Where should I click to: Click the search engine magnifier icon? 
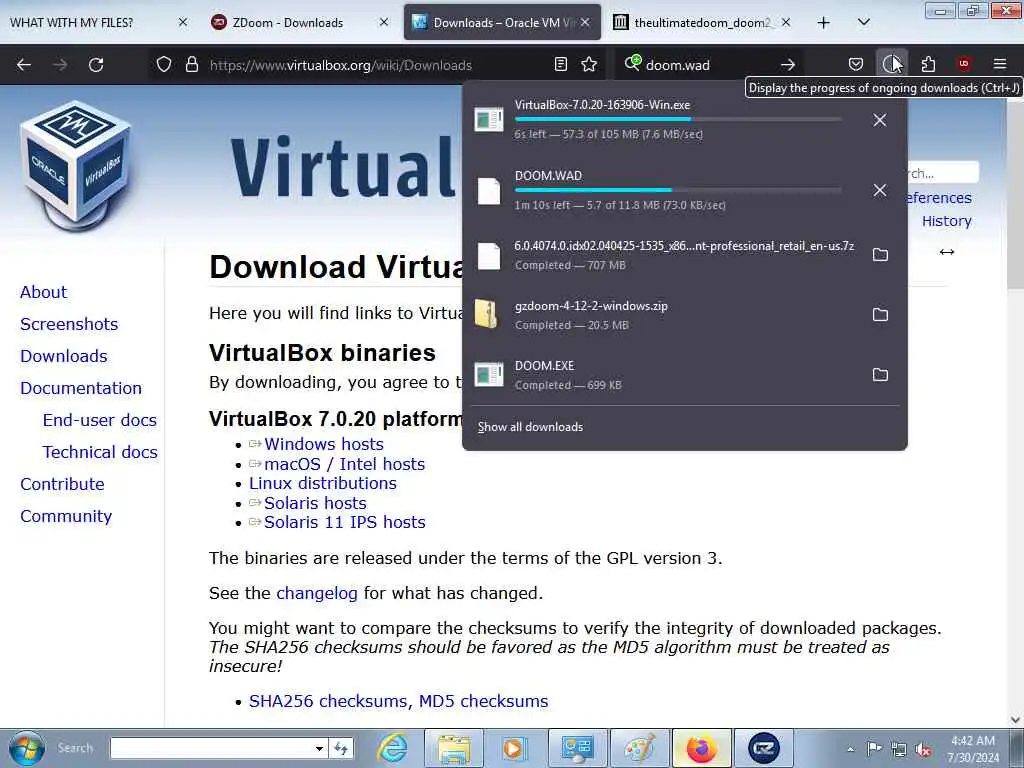[632, 63]
